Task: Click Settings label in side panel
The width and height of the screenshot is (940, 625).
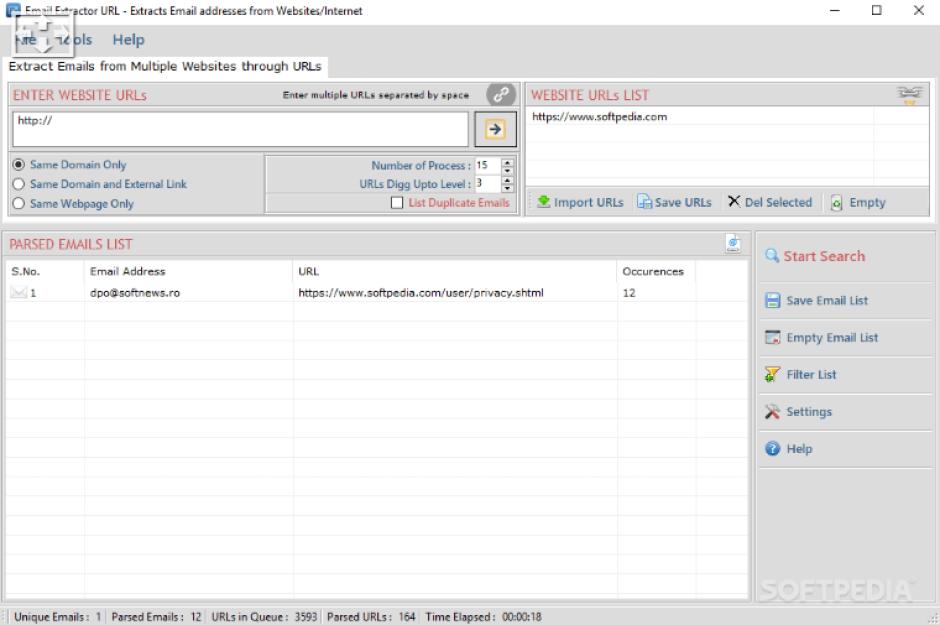Action: [x=809, y=412]
